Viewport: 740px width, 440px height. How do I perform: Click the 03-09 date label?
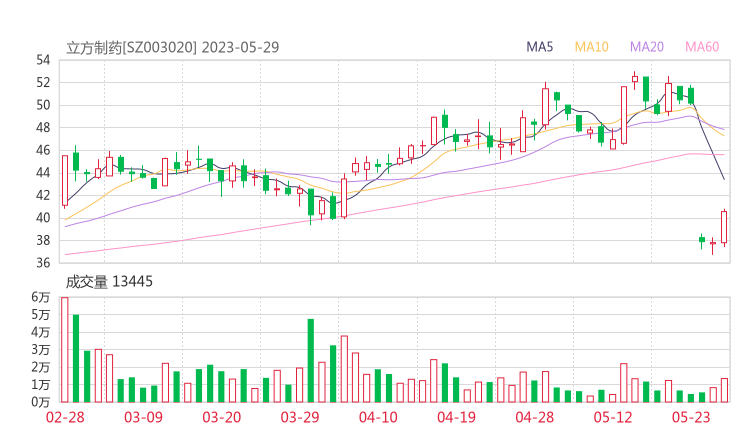tap(143, 417)
